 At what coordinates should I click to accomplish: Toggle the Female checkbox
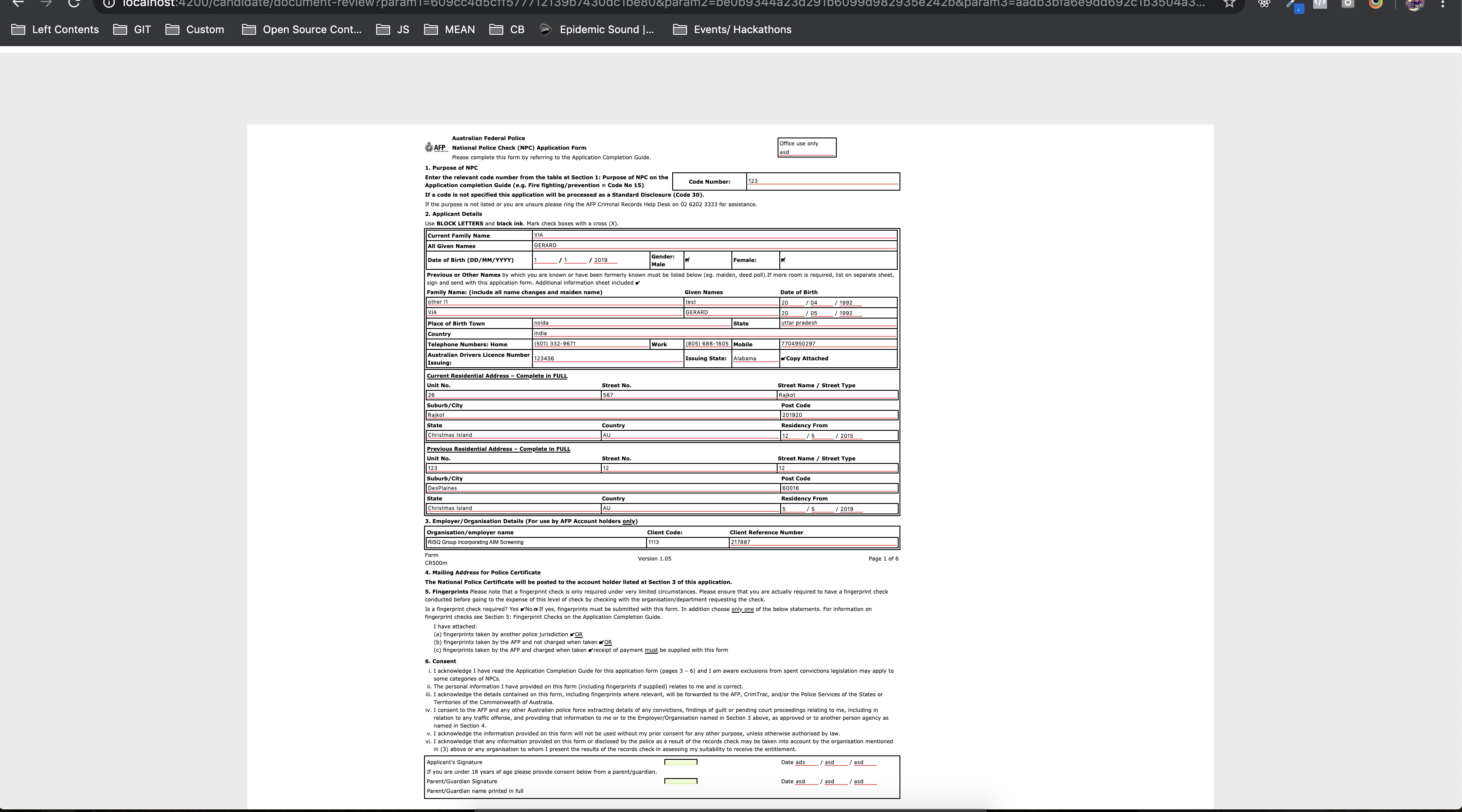point(783,260)
